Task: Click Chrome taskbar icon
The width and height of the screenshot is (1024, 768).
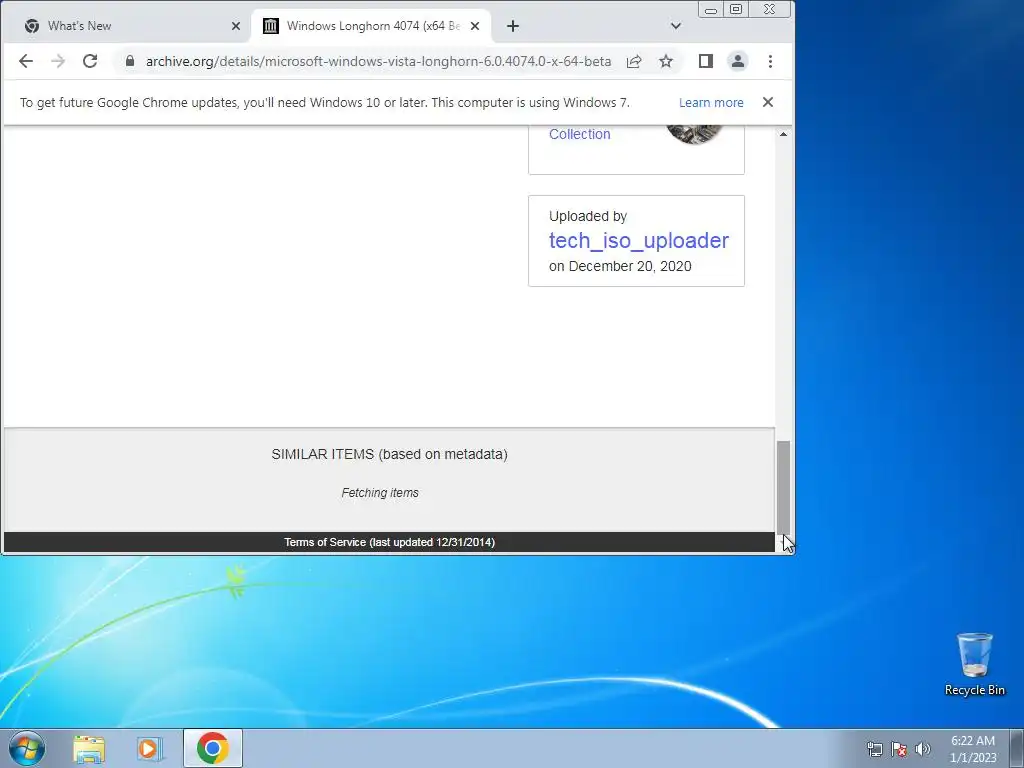Action: click(212, 748)
